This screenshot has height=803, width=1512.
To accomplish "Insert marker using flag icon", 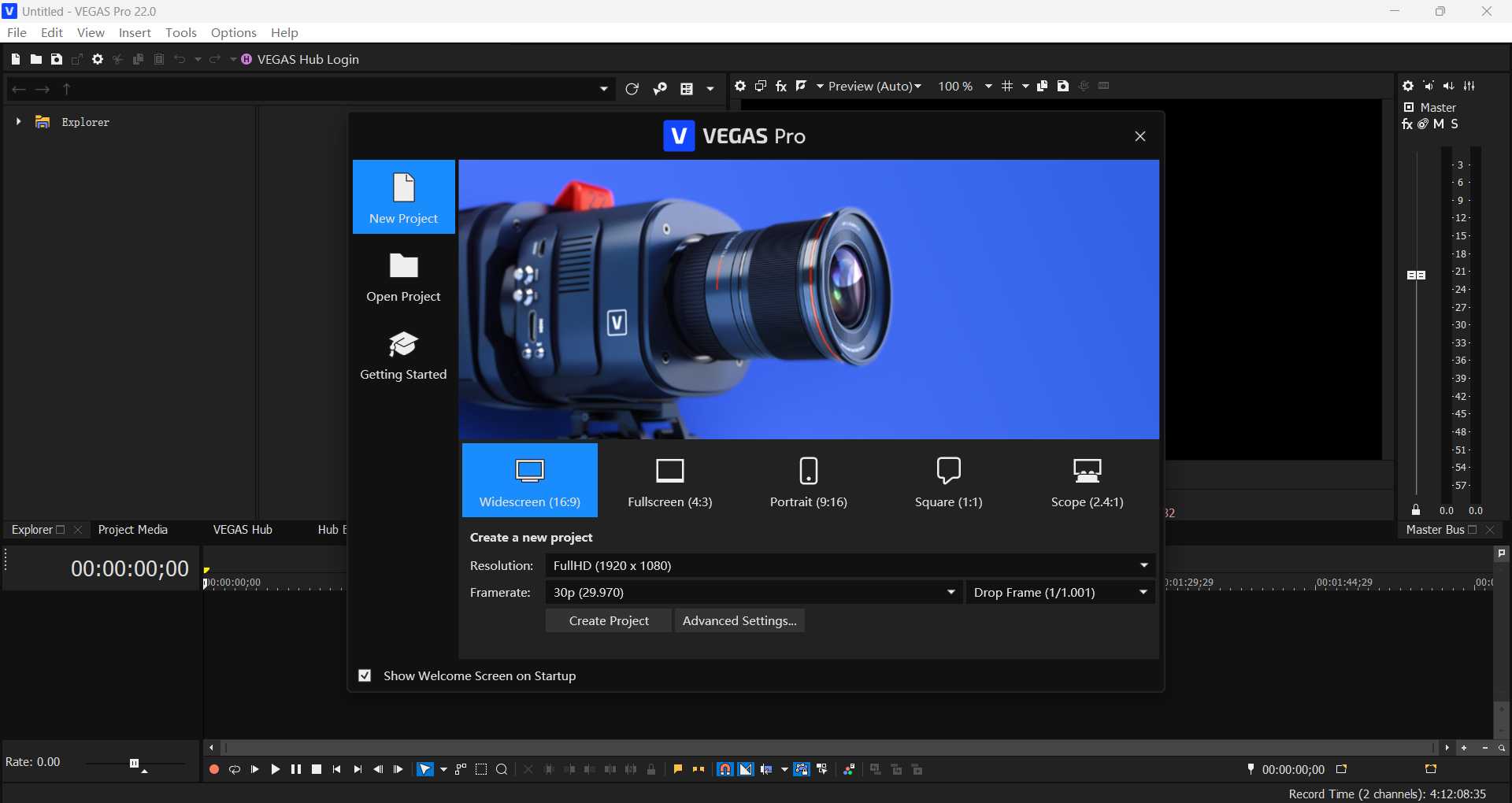I will pos(678,769).
